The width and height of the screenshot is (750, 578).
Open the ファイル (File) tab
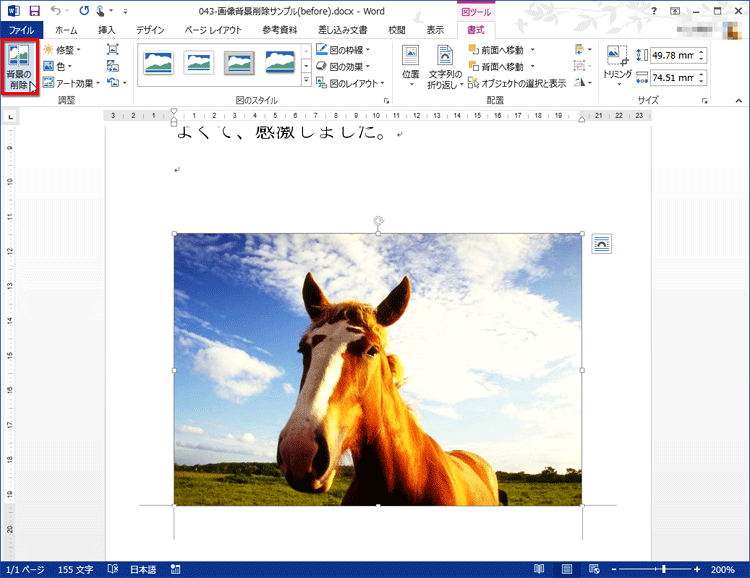point(22,31)
